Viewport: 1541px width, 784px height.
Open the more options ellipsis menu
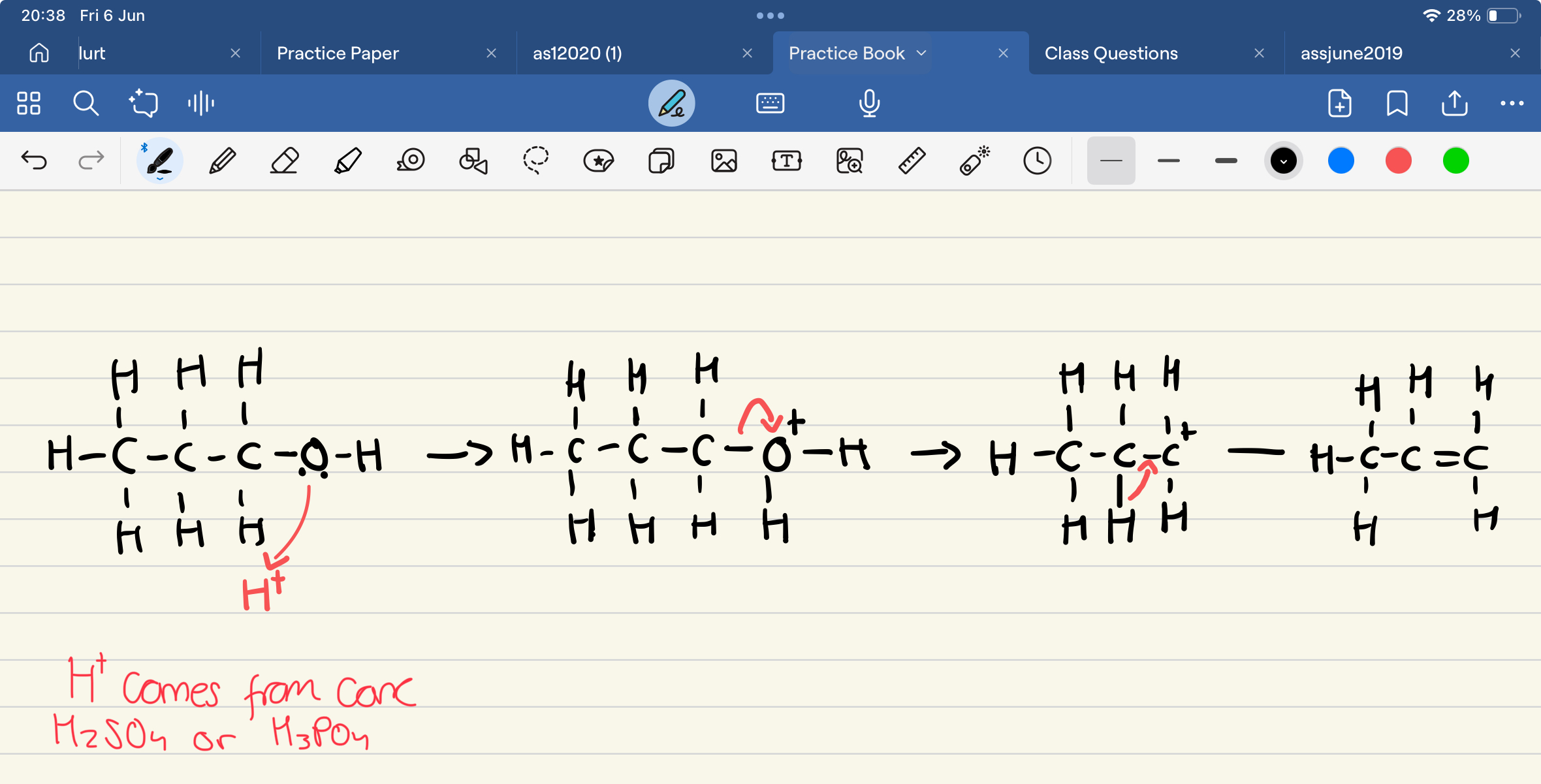(x=1512, y=103)
